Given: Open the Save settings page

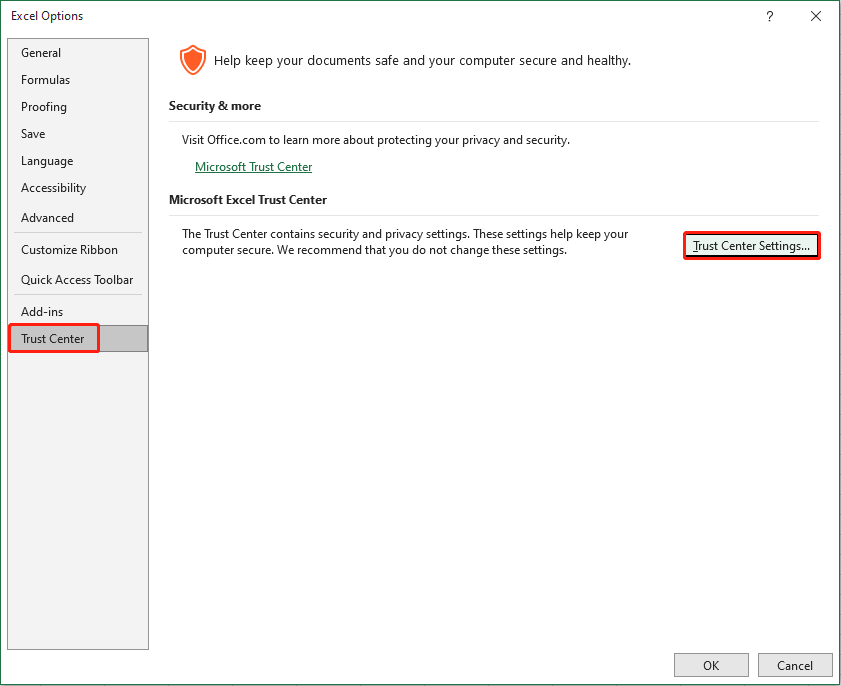Looking at the screenshot, I should coord(33,133).
